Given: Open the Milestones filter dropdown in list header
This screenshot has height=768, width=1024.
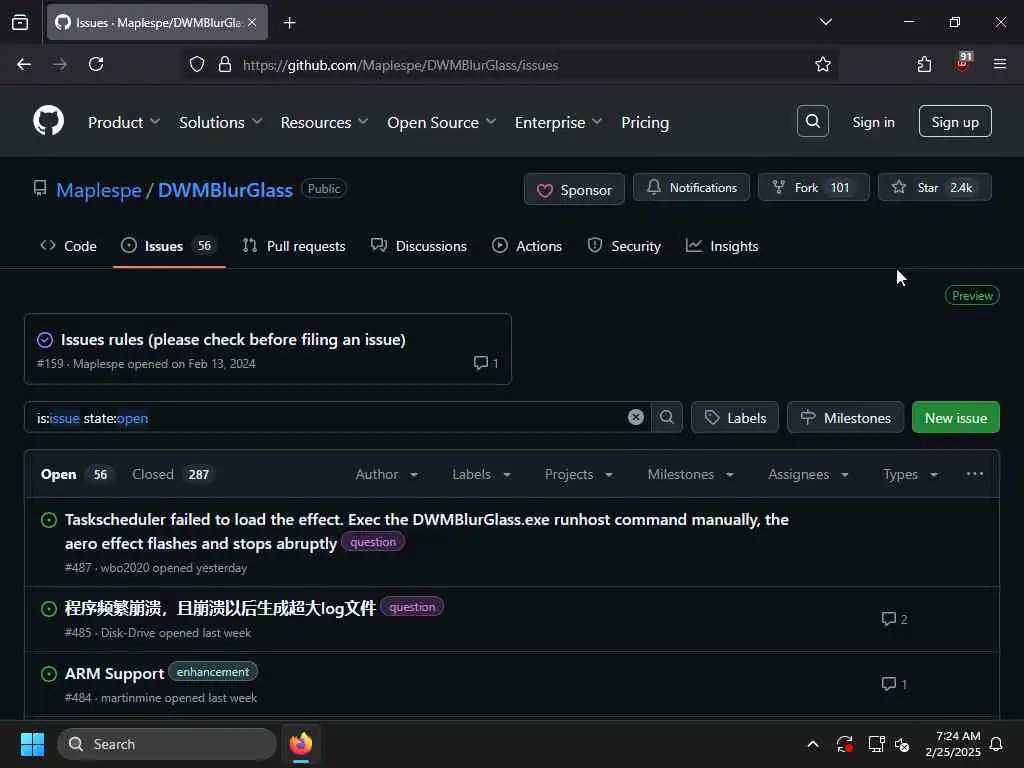Looking at the screenshot, I should 690,474.
